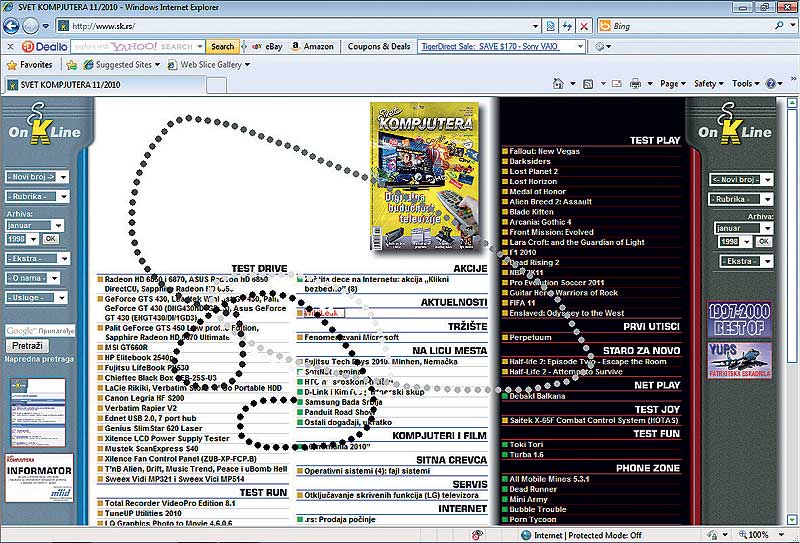Click the YUPS Patriotska Eskadrila banner
This screenshot has height=543, width=800.
tap(739, 361)
